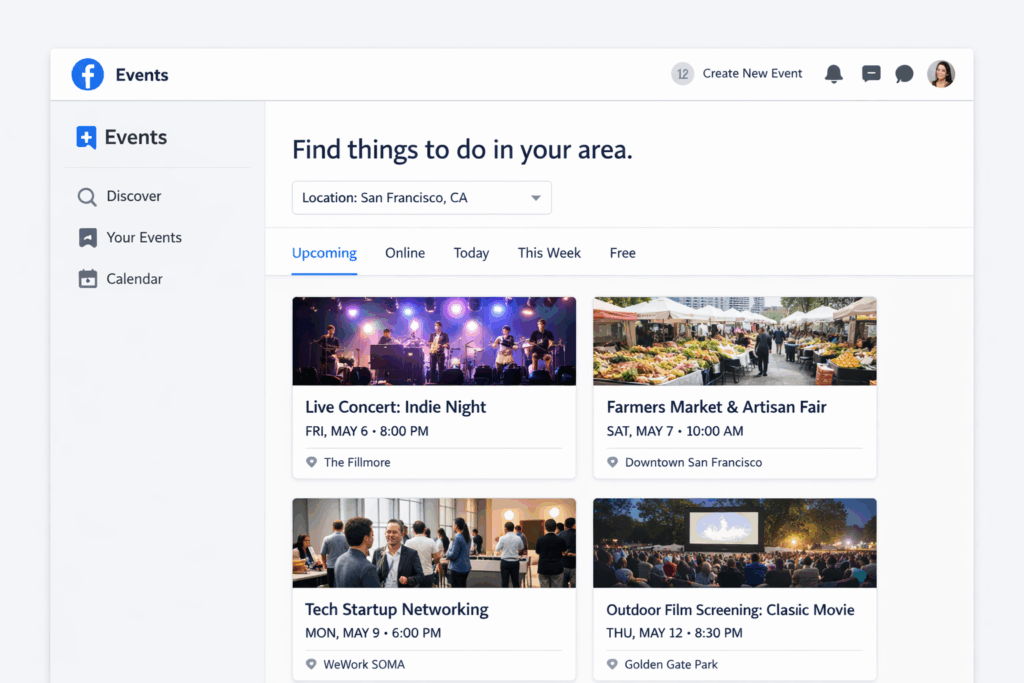Click your profile picture avatar
Image resolution: width=1024 pixels, height=683 pixels.
point(941,73)
